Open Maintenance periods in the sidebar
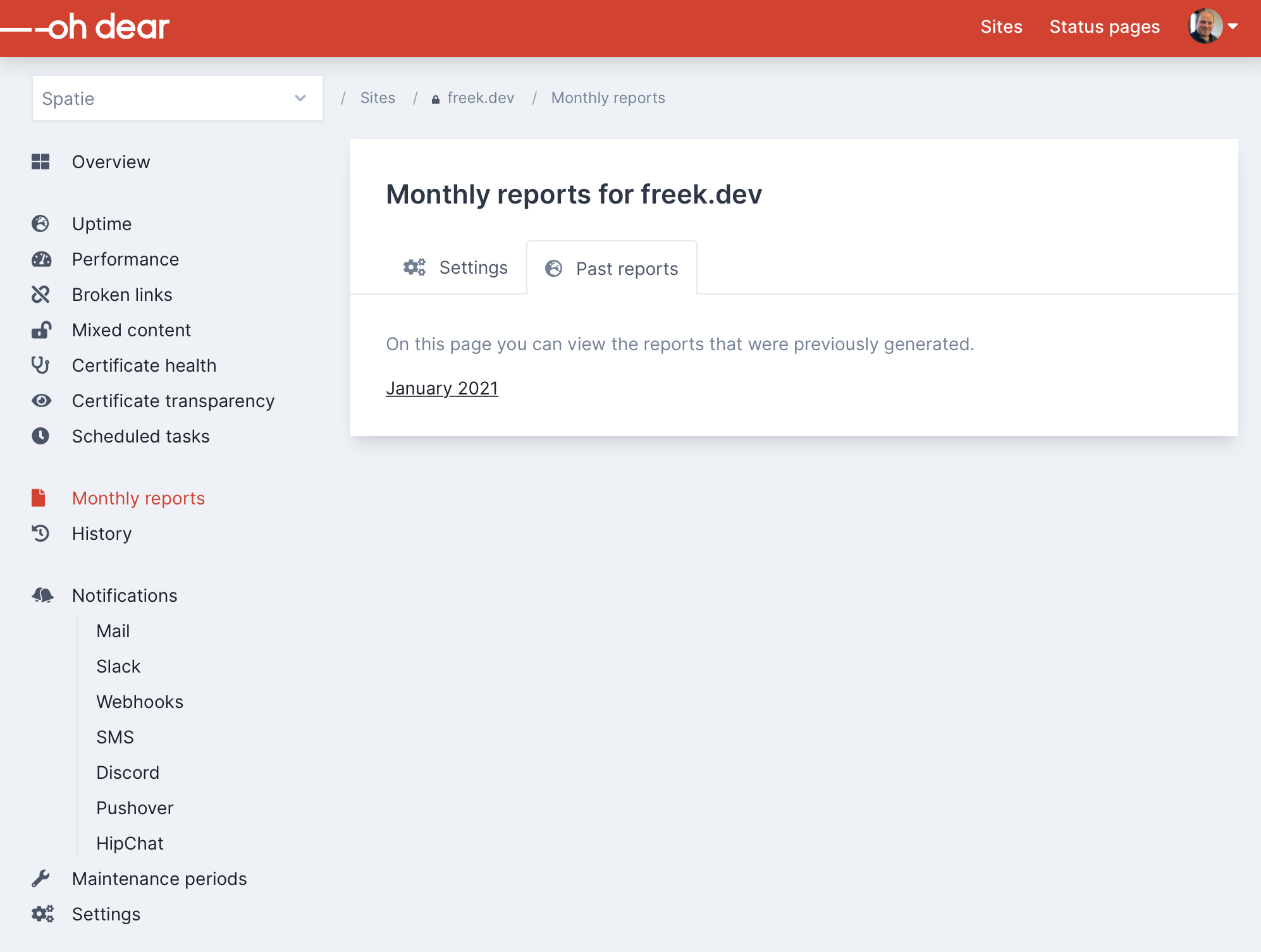This screenshot has height=952, width=1261. point(159,879)
